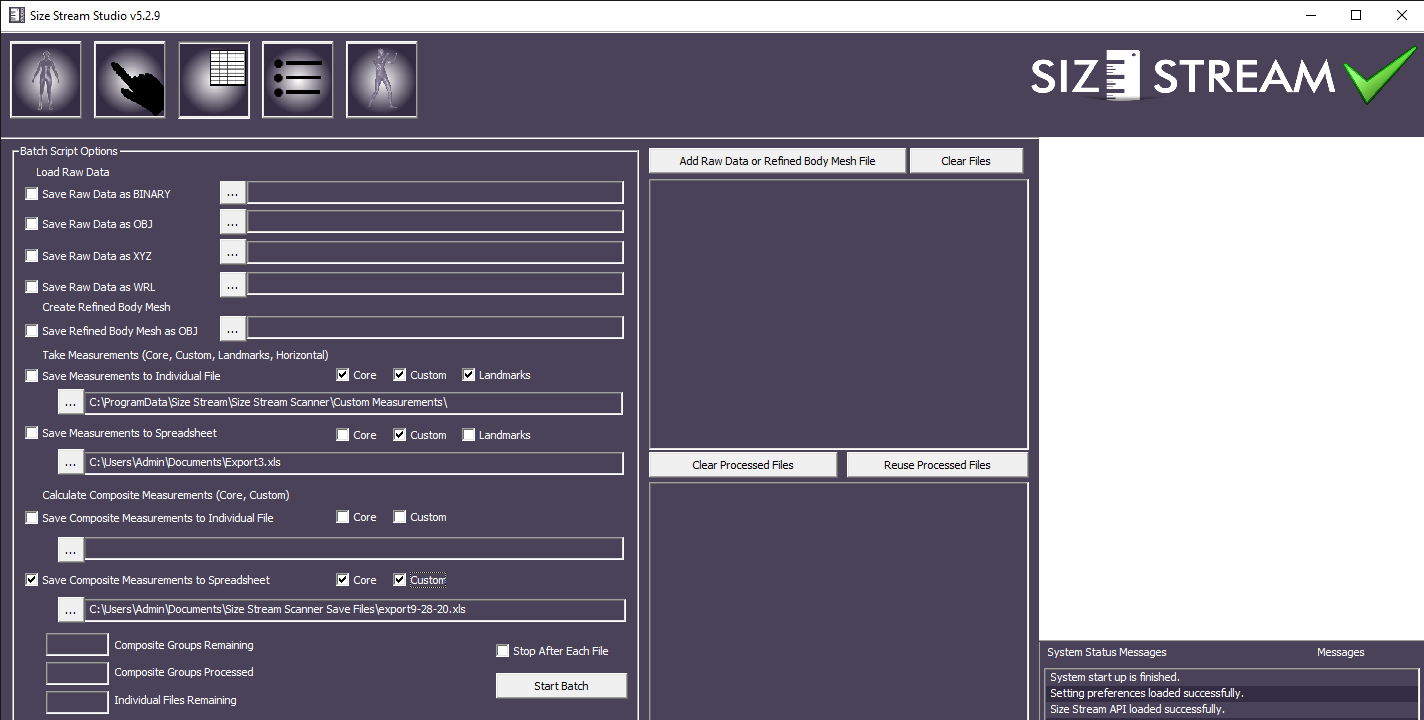Viewport: 1424px width, 720px height.
Task: Click the Raw Data BINARY path field
Action: (x=435, y=193)
